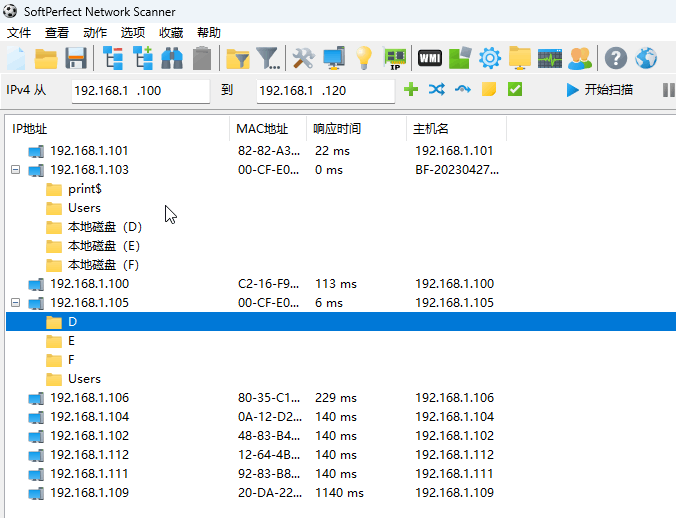676x518 pixels.
Task: Open advanced filter funnel icon
Action: click(268, 58)
